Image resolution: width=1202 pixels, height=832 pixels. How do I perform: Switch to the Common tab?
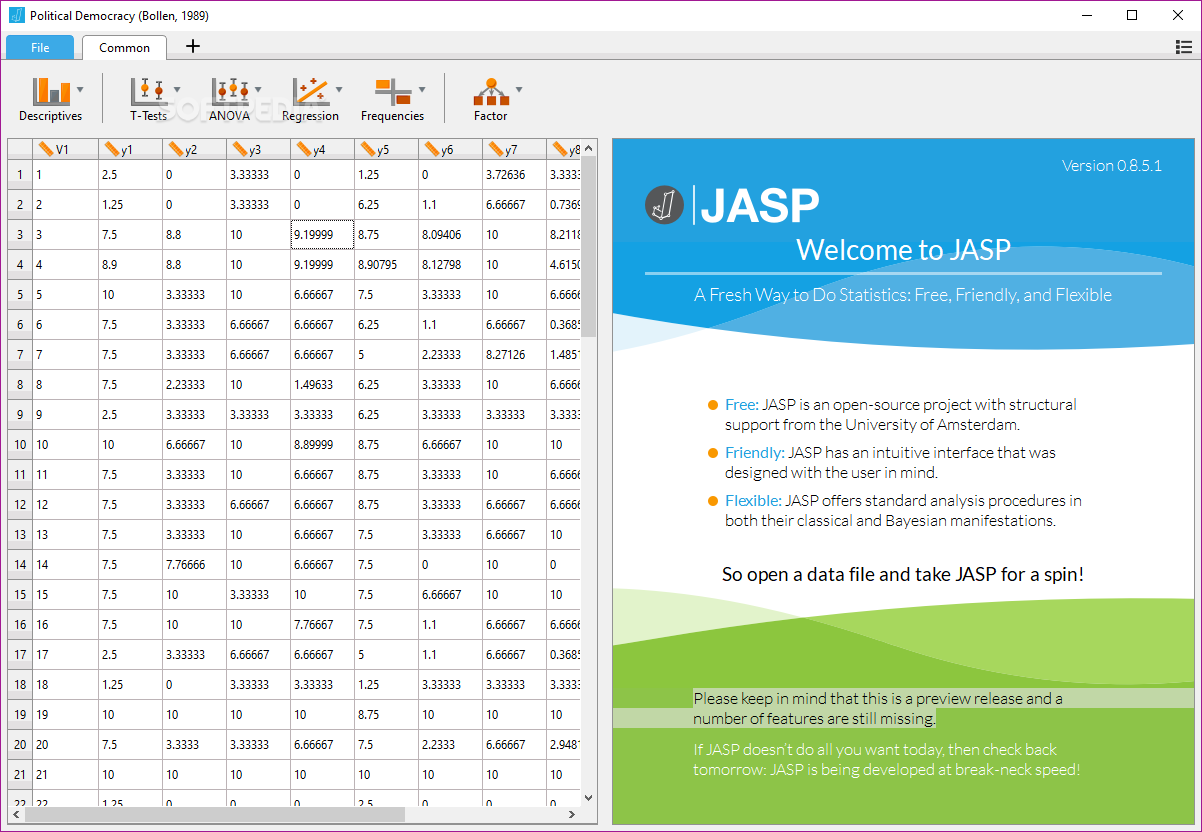125,47
